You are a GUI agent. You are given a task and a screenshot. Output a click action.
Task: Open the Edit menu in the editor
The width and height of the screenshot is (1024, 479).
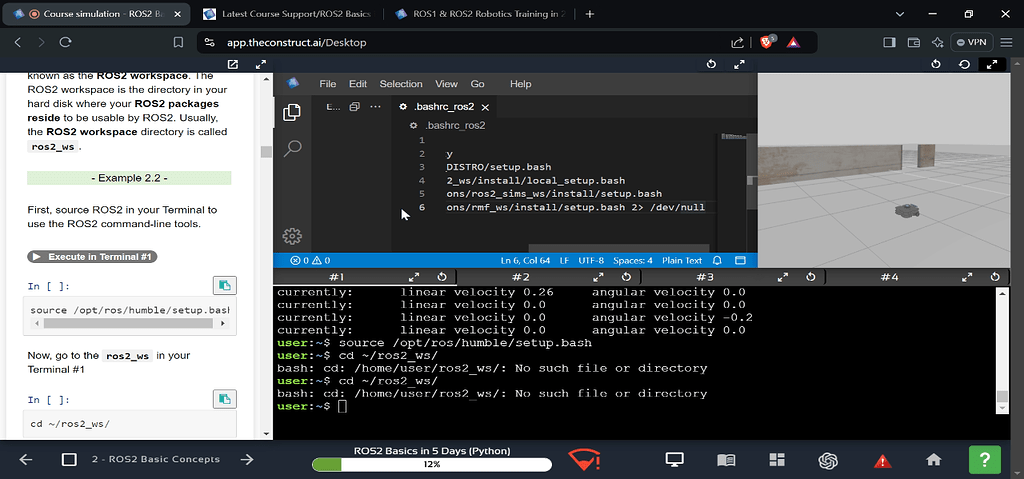358,84
